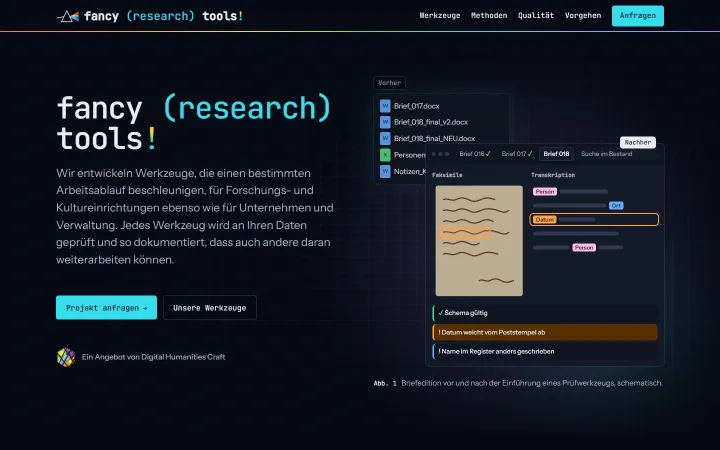Click the facsimile letter thumbnail
Viewport: 720px width, 450px height.
click(x=479, y=241)
